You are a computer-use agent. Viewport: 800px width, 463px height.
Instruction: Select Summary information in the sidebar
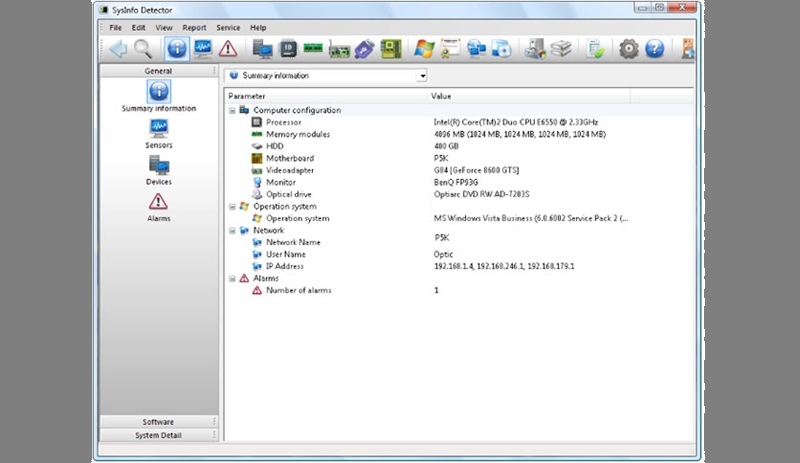click(159, 96)
